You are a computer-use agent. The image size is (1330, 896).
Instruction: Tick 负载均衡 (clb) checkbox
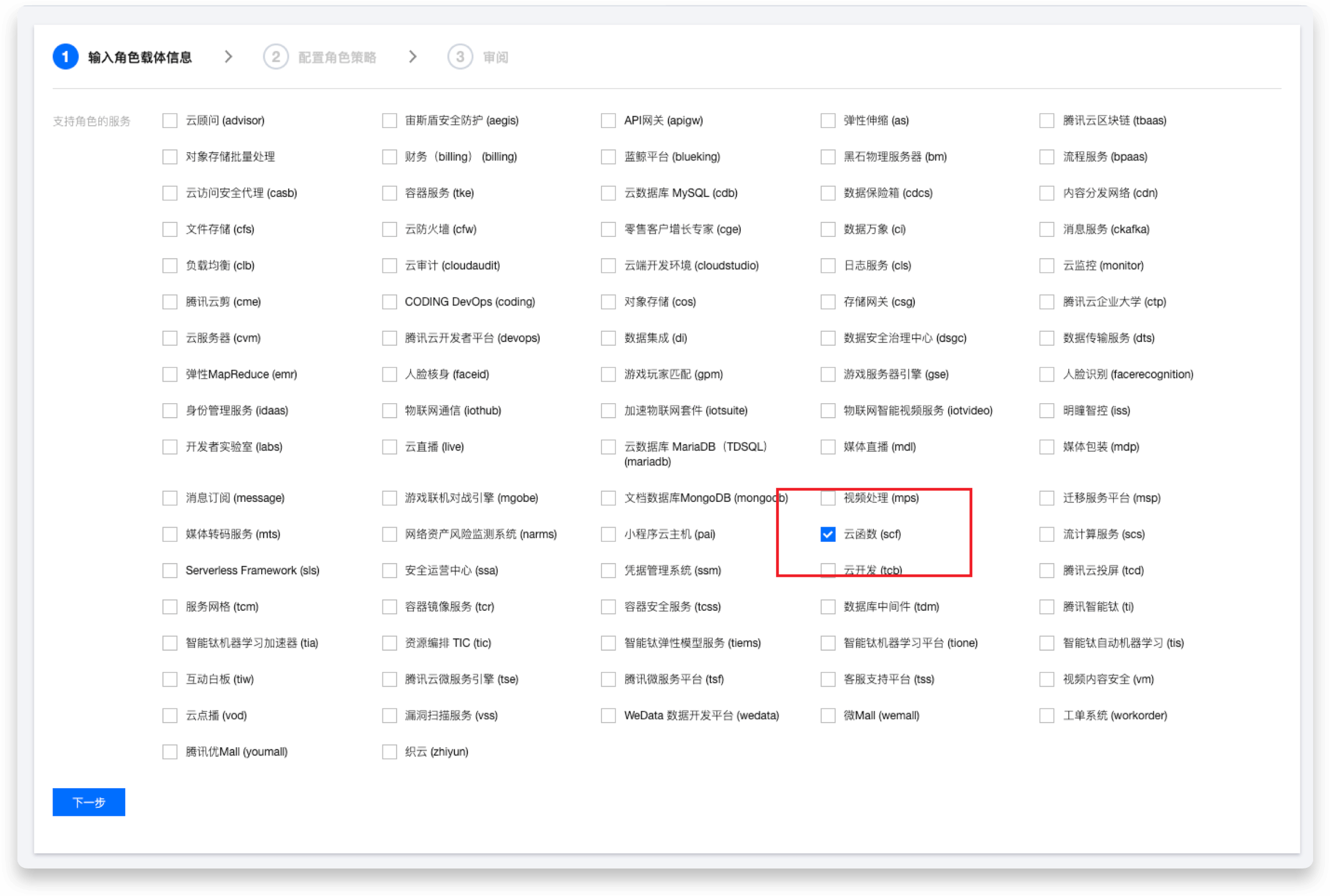[x=170, y=265]
